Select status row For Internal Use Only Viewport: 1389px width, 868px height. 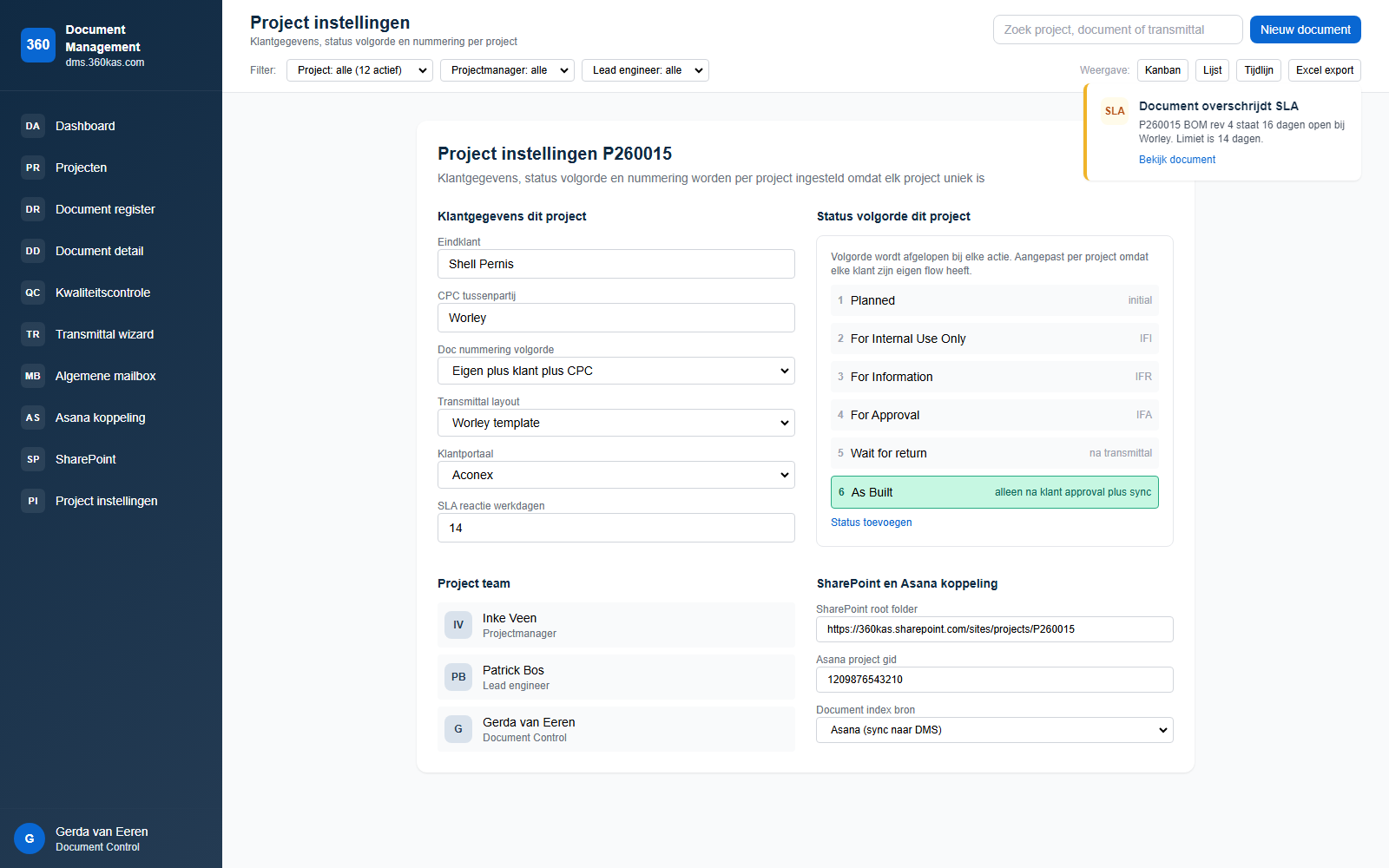pyautogui.click(x=995, y=339)
